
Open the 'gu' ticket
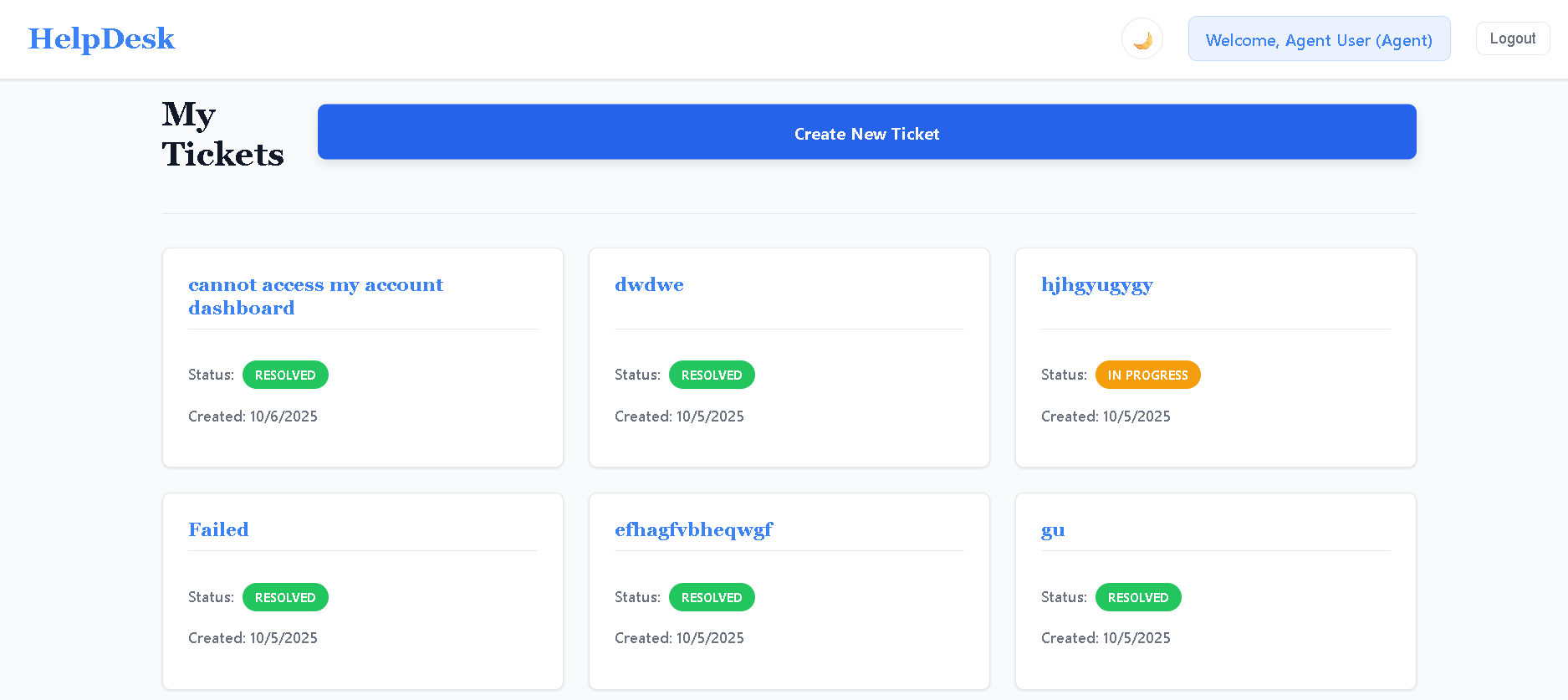[1053, 530]
